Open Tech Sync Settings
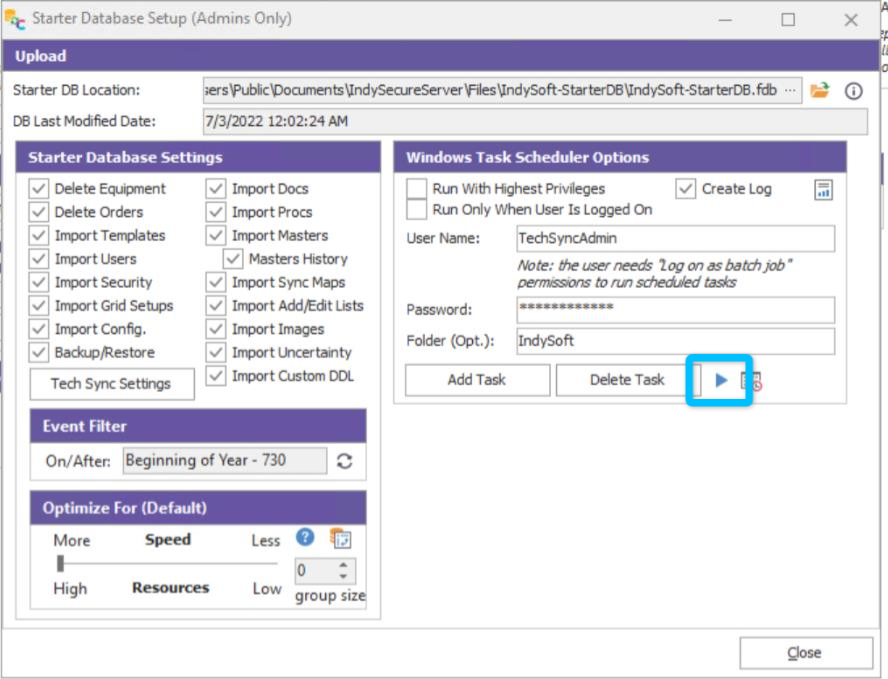 pyautogui.click(x=111, y=384)
